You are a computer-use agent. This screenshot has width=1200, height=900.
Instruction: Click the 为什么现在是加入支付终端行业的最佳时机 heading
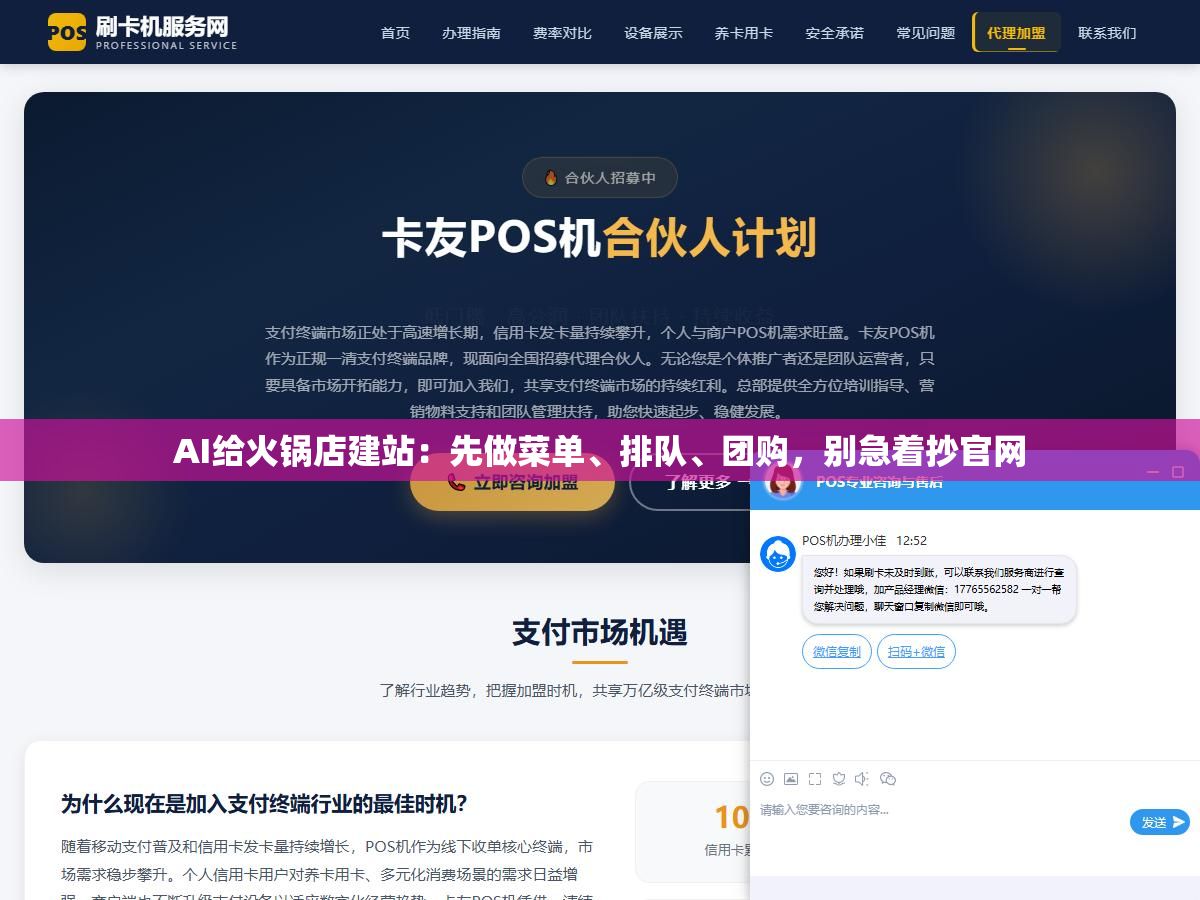pos(264,804)
